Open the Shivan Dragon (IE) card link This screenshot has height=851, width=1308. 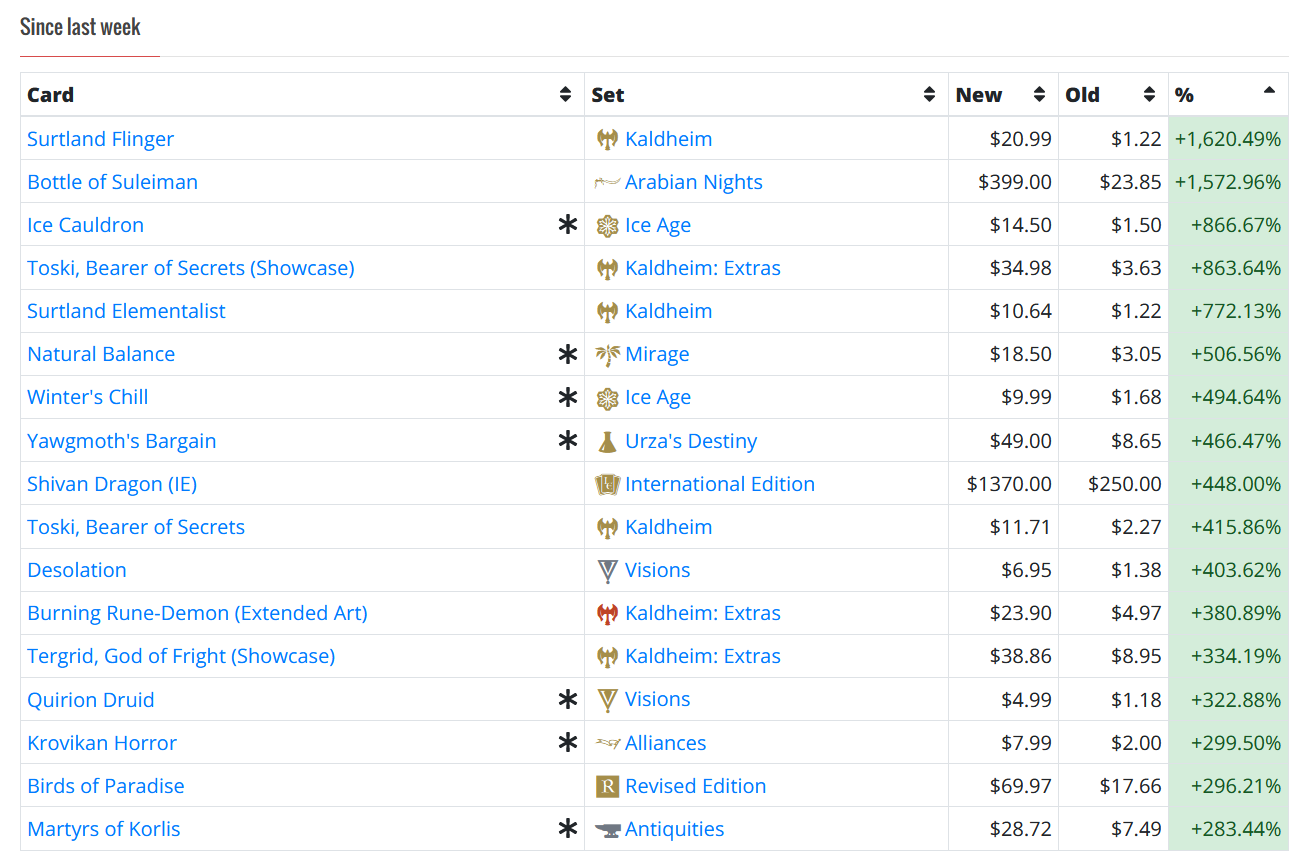[112, 484]
